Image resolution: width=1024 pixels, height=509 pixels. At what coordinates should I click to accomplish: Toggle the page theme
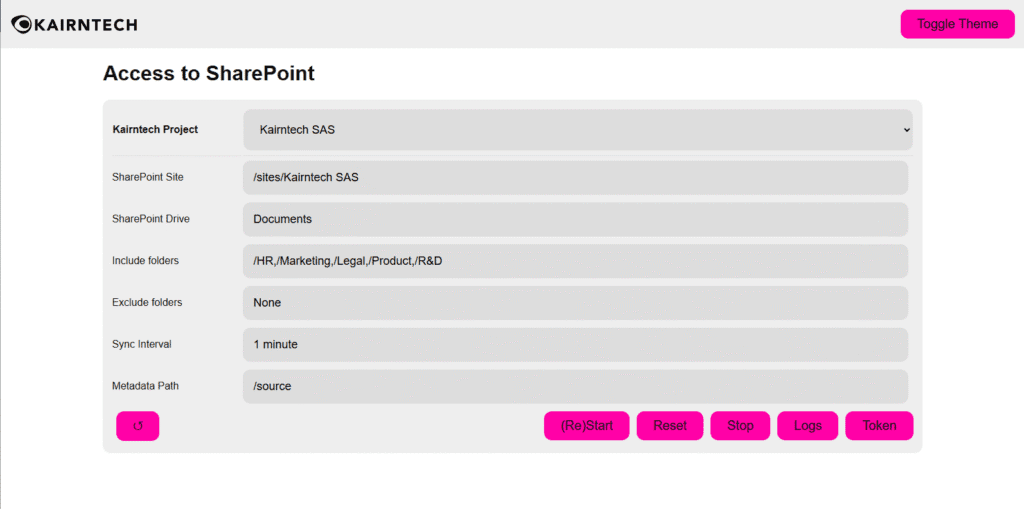(x=957, y=24)
